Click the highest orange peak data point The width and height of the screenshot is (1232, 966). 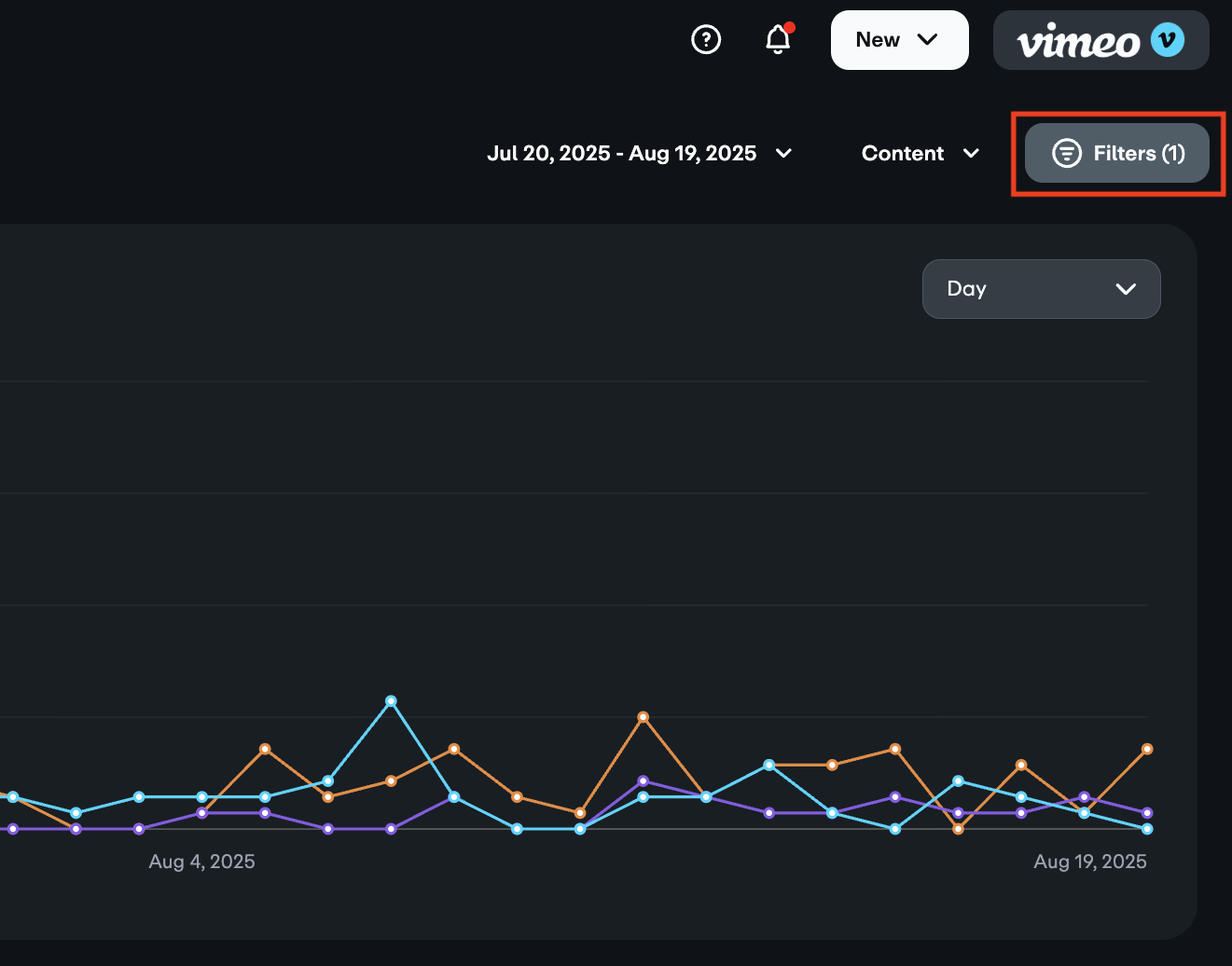pyautogui.click(x=643, y=717)
